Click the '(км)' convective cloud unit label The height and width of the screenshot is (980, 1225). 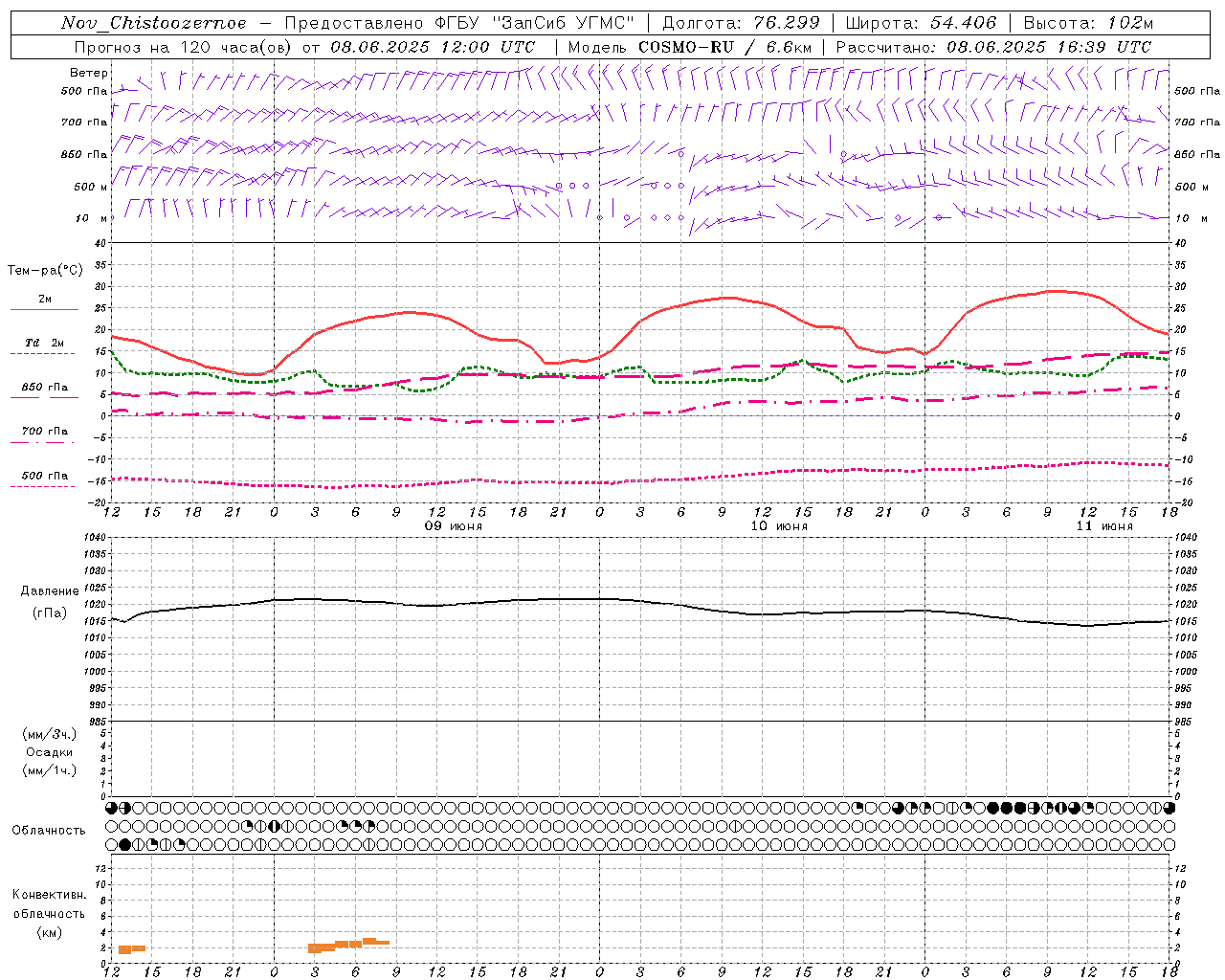[x=49, y=932]
